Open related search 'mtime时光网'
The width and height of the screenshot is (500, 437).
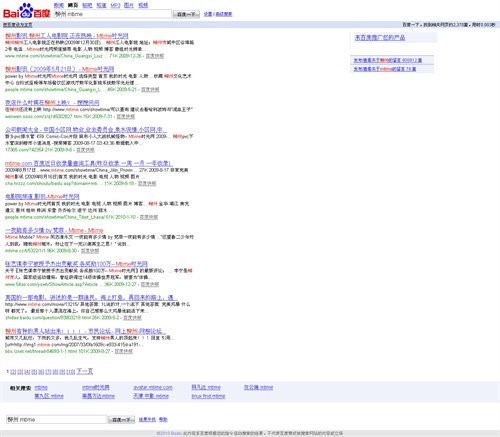96,387
